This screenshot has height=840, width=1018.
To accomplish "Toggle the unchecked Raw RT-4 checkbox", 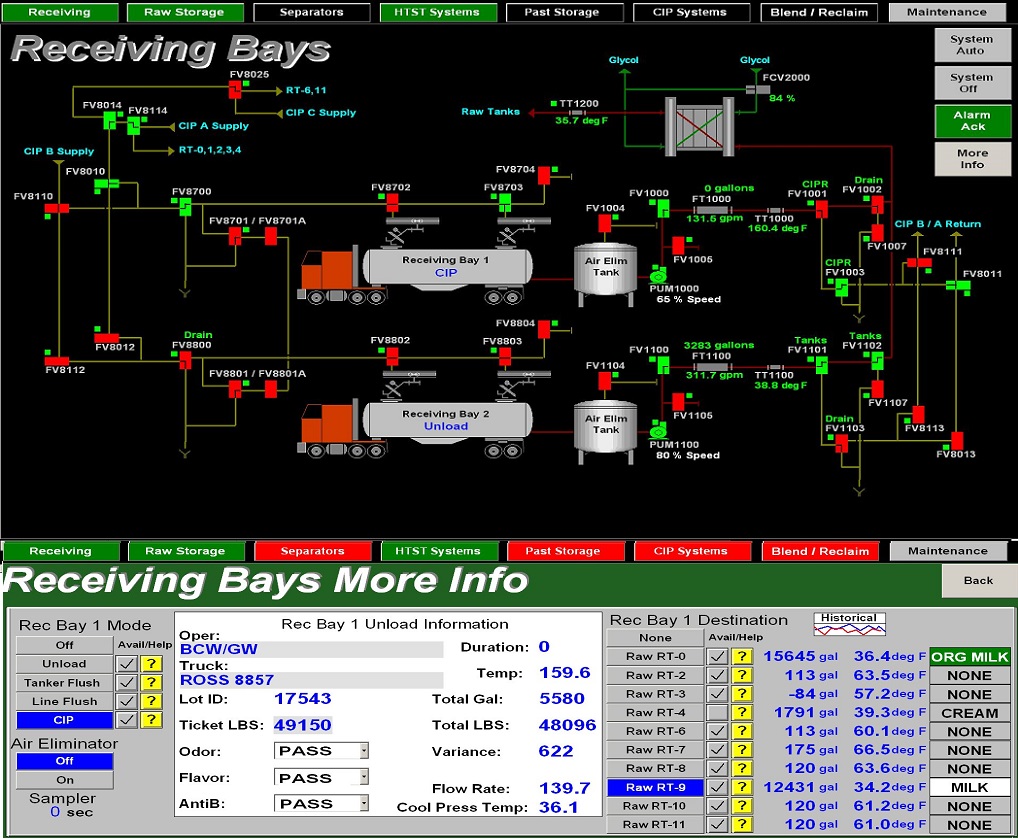I will point(717,712).
